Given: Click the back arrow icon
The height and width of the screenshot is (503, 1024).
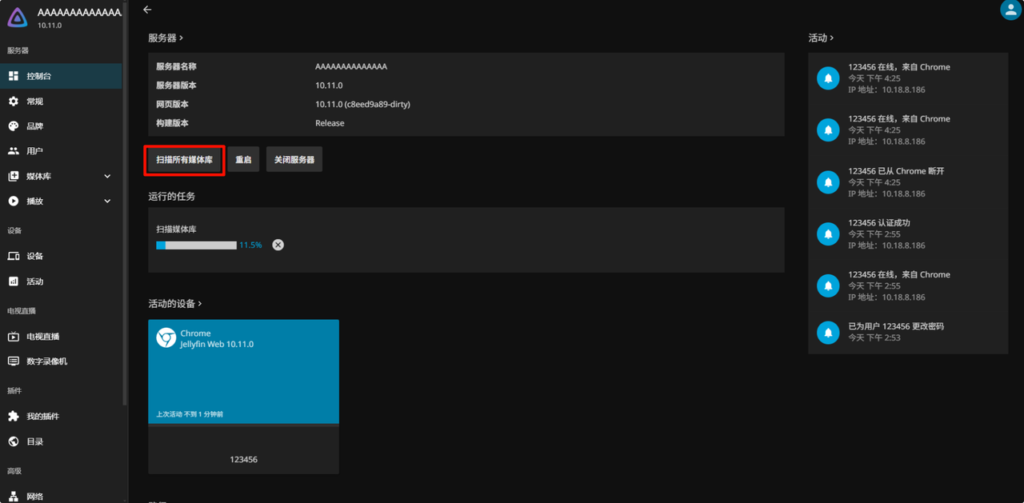Looking at the screenshot, I should pos(147,9).
